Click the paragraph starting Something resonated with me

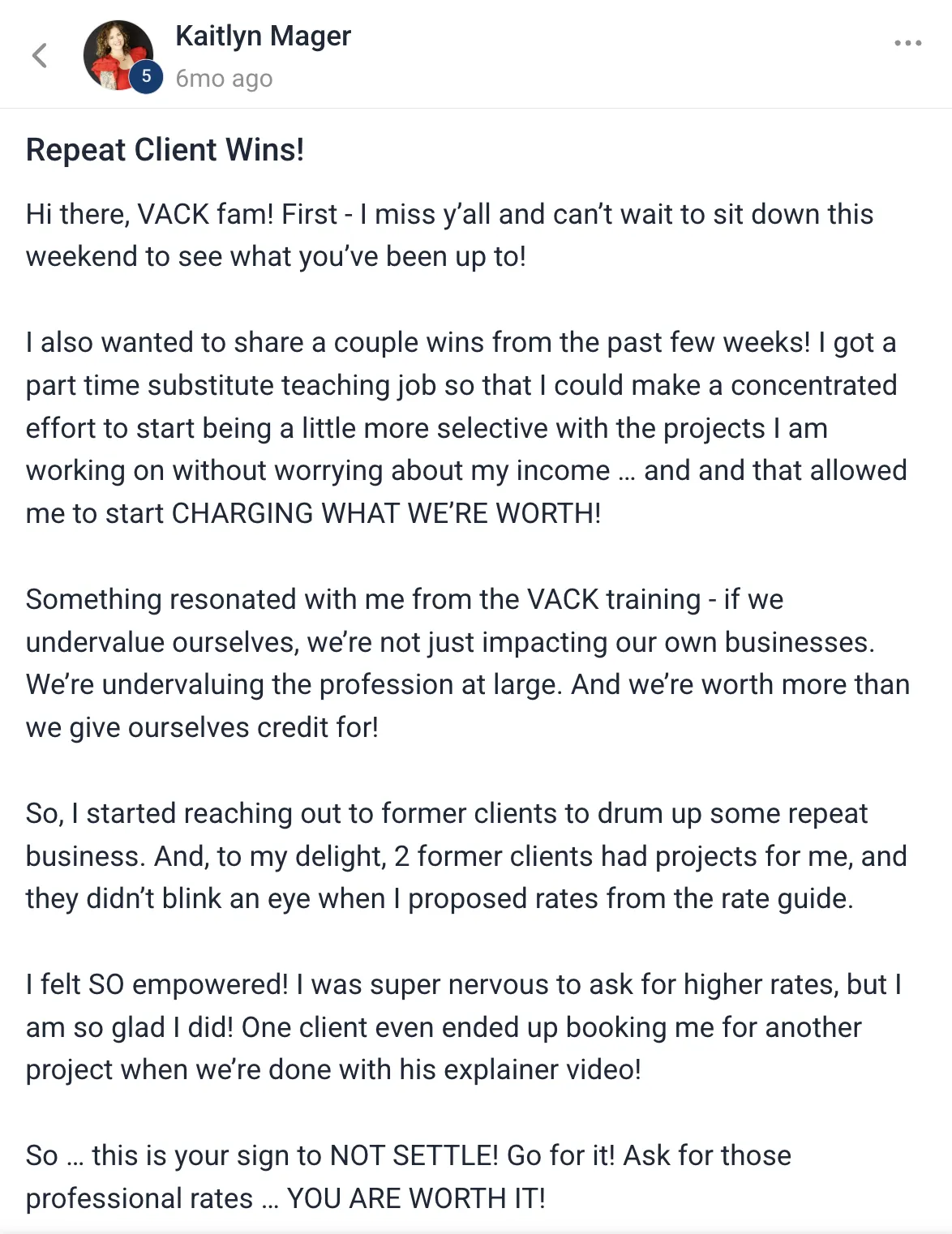point(468,663)
